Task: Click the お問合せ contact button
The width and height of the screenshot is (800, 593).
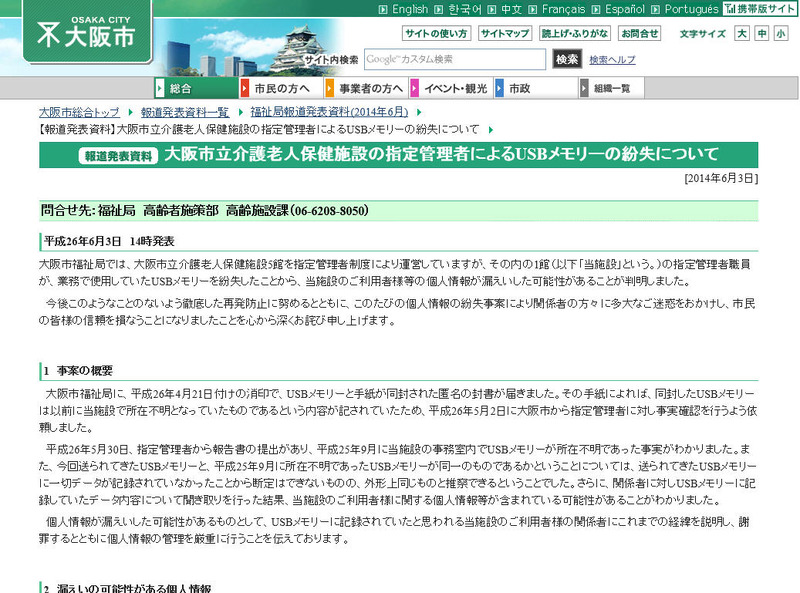Action: [639, 33]
